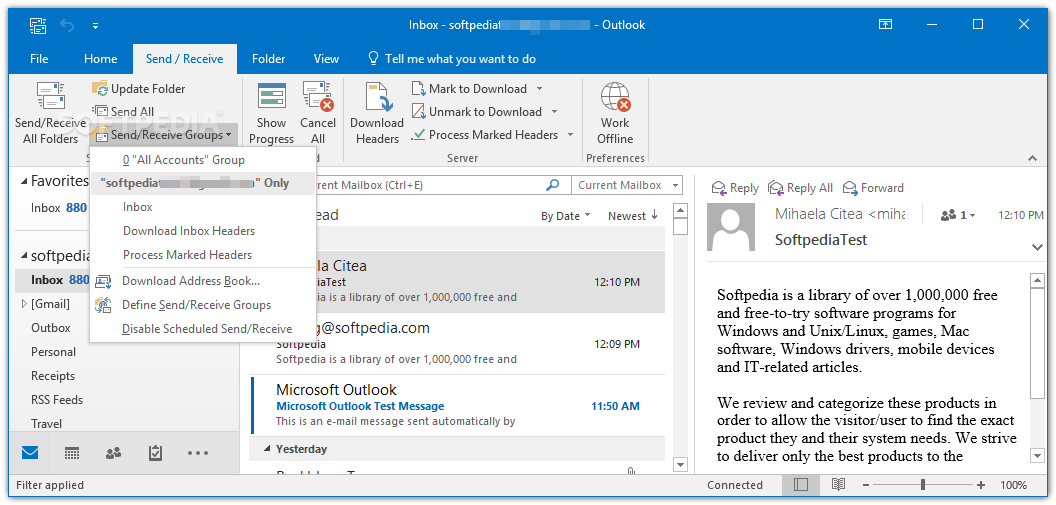Viewport: 1056px width, 505px height.
Task: Open the Microsoft Outlook Test Message
Action: point(457,406)
